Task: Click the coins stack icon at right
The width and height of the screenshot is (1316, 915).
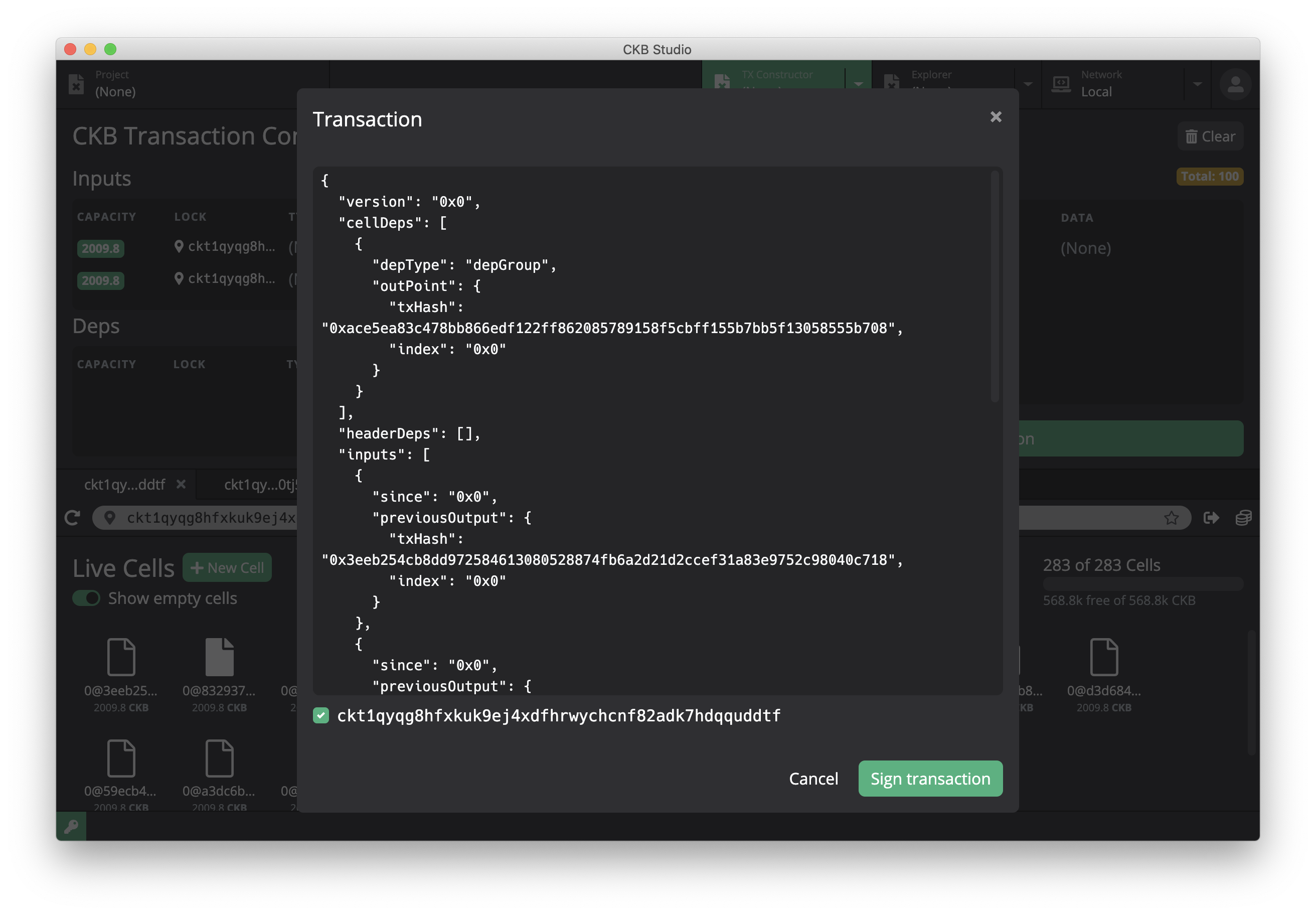Action: click(x=1243, y=518)
